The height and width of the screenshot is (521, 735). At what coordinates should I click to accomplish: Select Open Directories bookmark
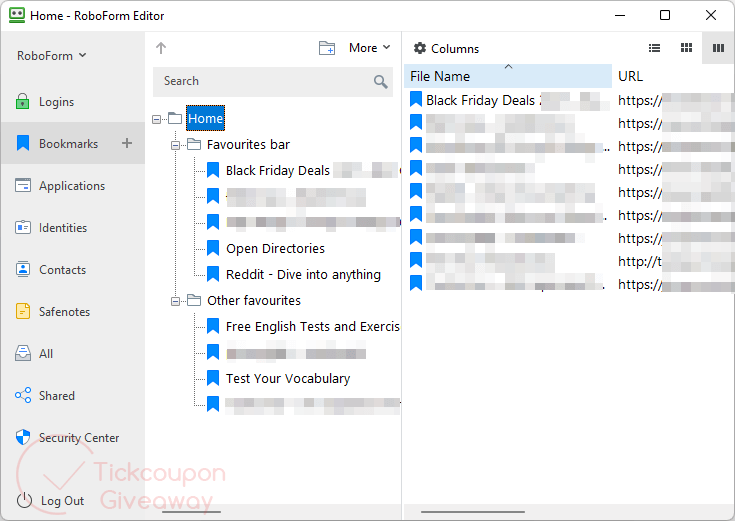(x=275, y=249)
